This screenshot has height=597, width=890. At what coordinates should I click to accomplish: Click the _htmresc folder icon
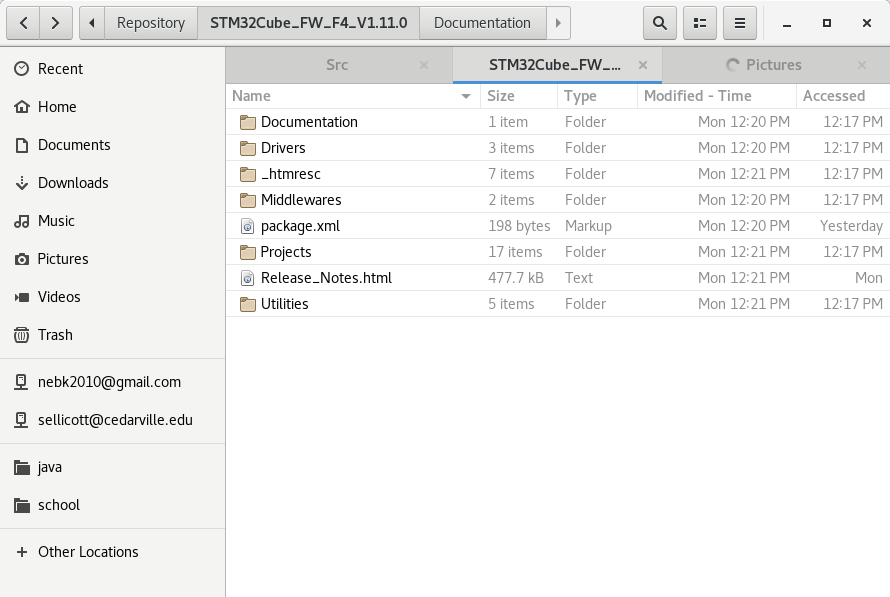247,174
